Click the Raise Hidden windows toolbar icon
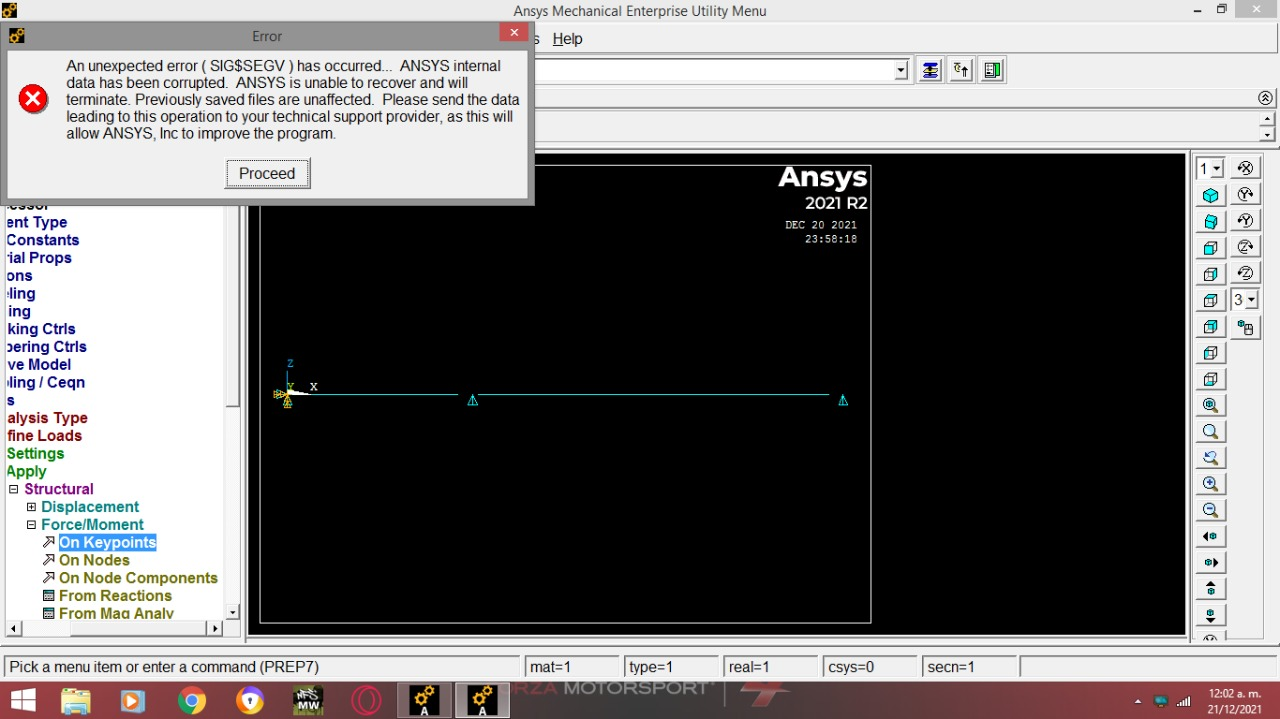Viewport: 1280px width, 719px height. [x=931, y=70]
